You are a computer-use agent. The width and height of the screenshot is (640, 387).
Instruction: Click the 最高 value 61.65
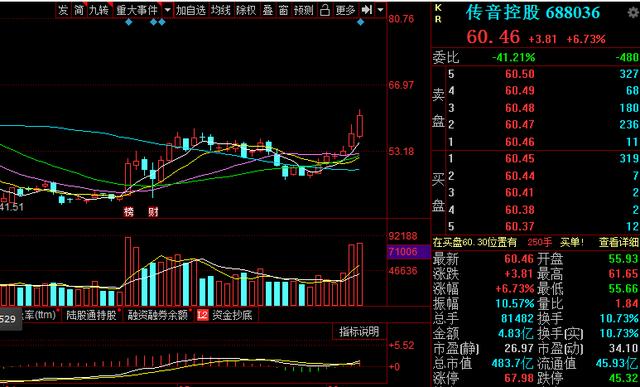point(623,274)
